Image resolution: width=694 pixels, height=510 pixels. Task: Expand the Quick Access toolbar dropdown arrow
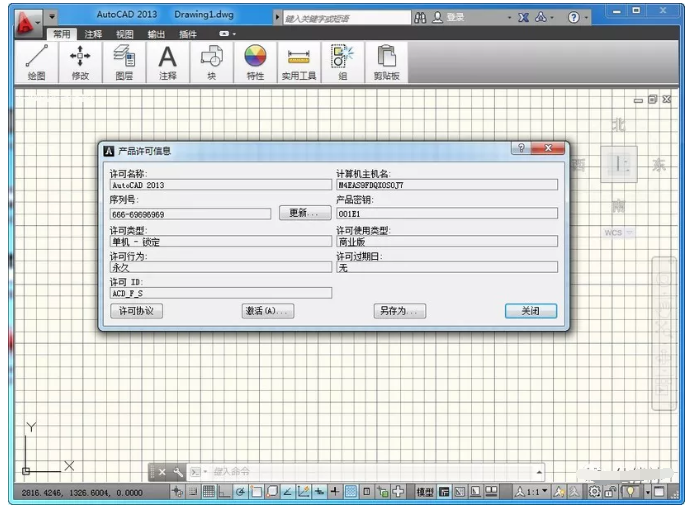click(x=52, y=17)
